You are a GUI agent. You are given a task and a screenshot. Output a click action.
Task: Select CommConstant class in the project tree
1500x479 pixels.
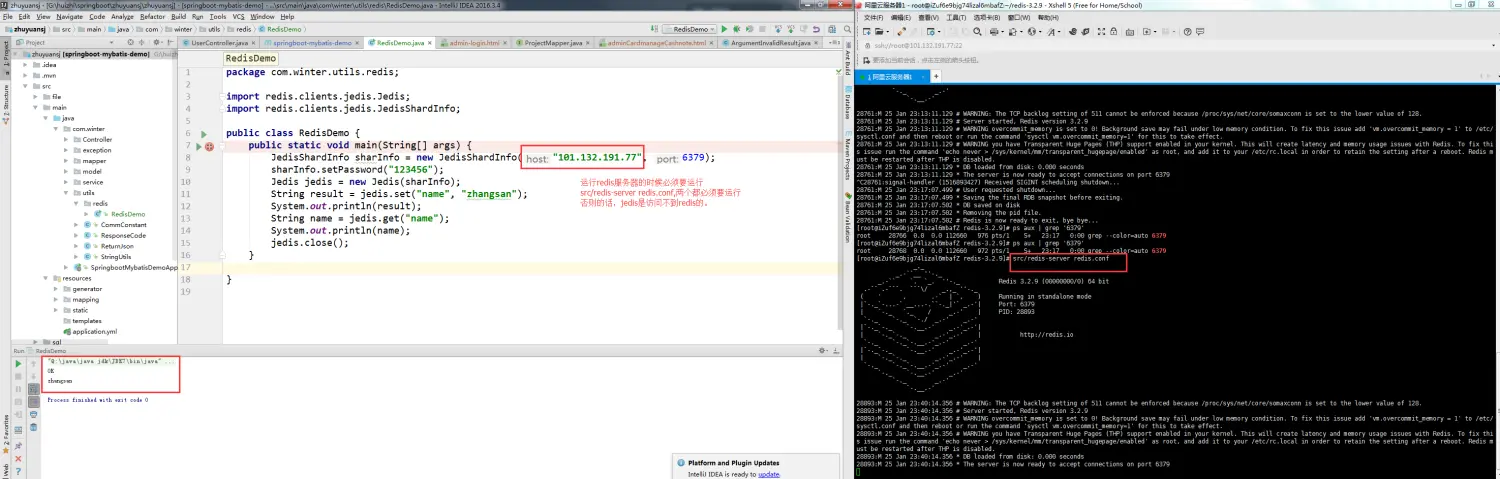122,225
